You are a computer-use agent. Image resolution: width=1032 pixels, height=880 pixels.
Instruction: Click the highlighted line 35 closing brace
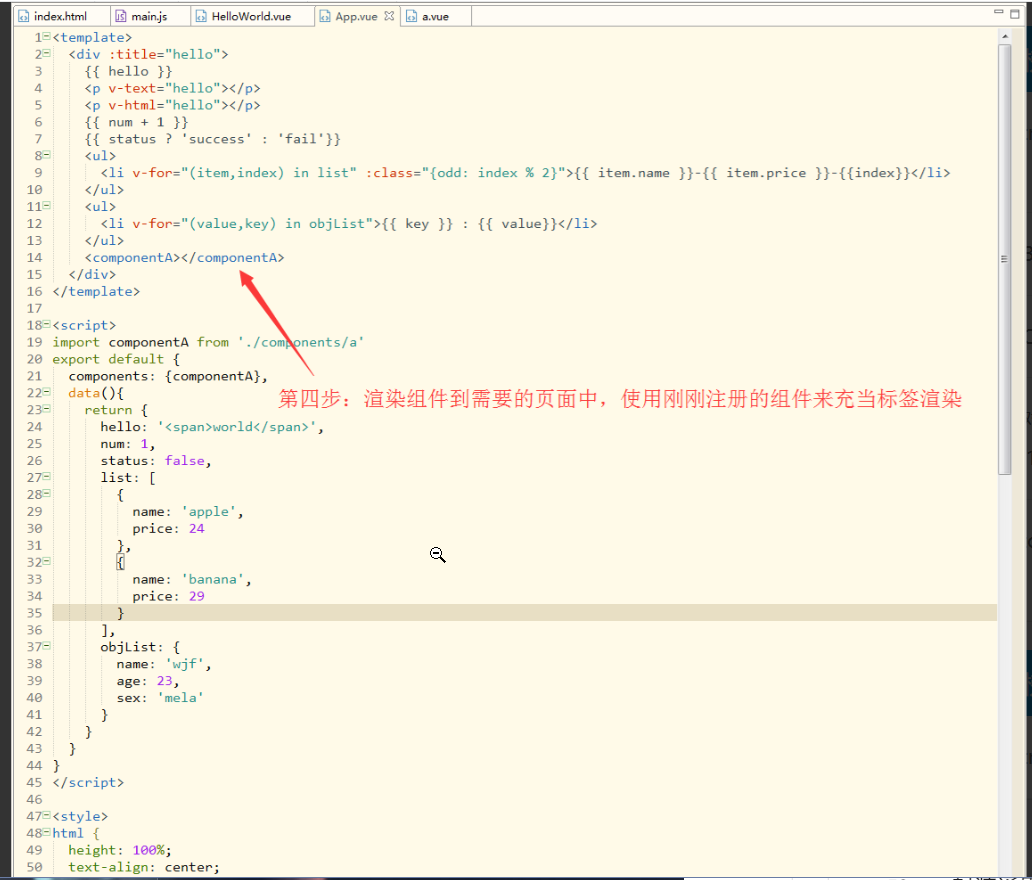(x=120, y=613)
